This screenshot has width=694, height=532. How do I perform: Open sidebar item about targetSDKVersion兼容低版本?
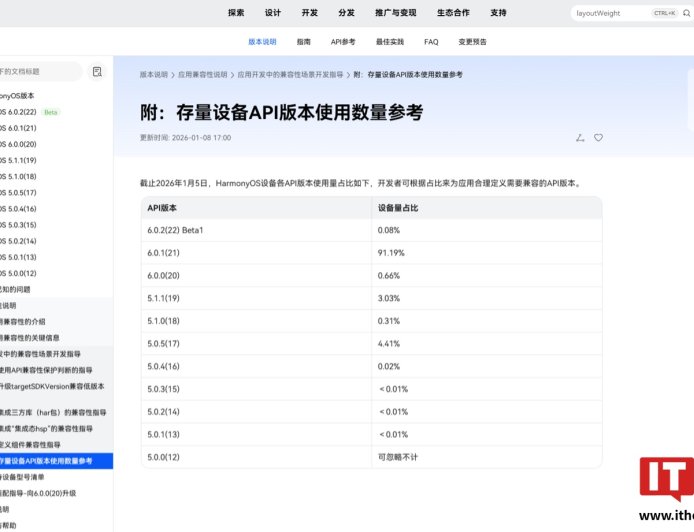click(x=52, y=386)
